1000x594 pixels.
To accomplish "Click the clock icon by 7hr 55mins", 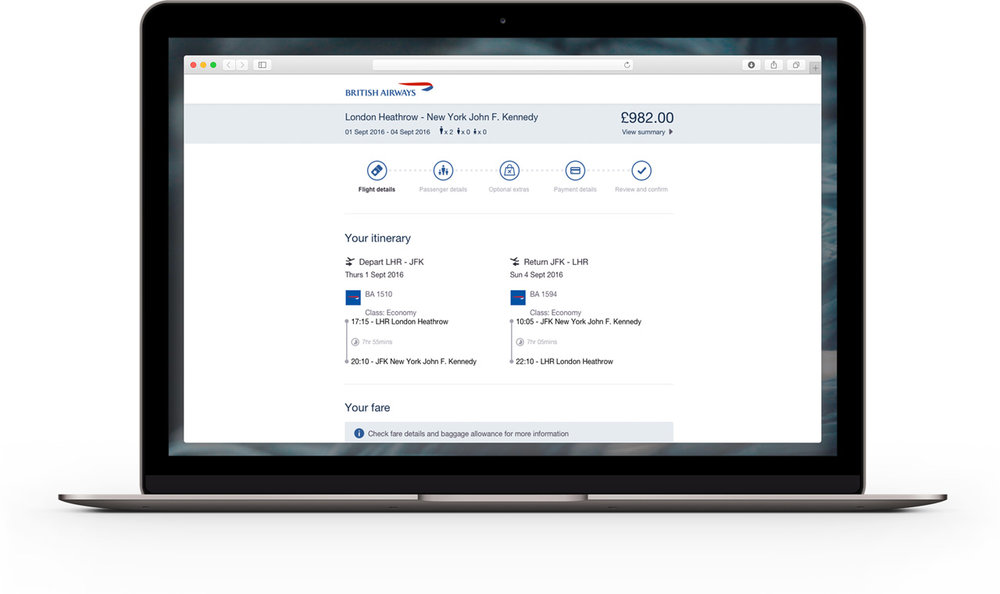I will click(x=355, y=342).
